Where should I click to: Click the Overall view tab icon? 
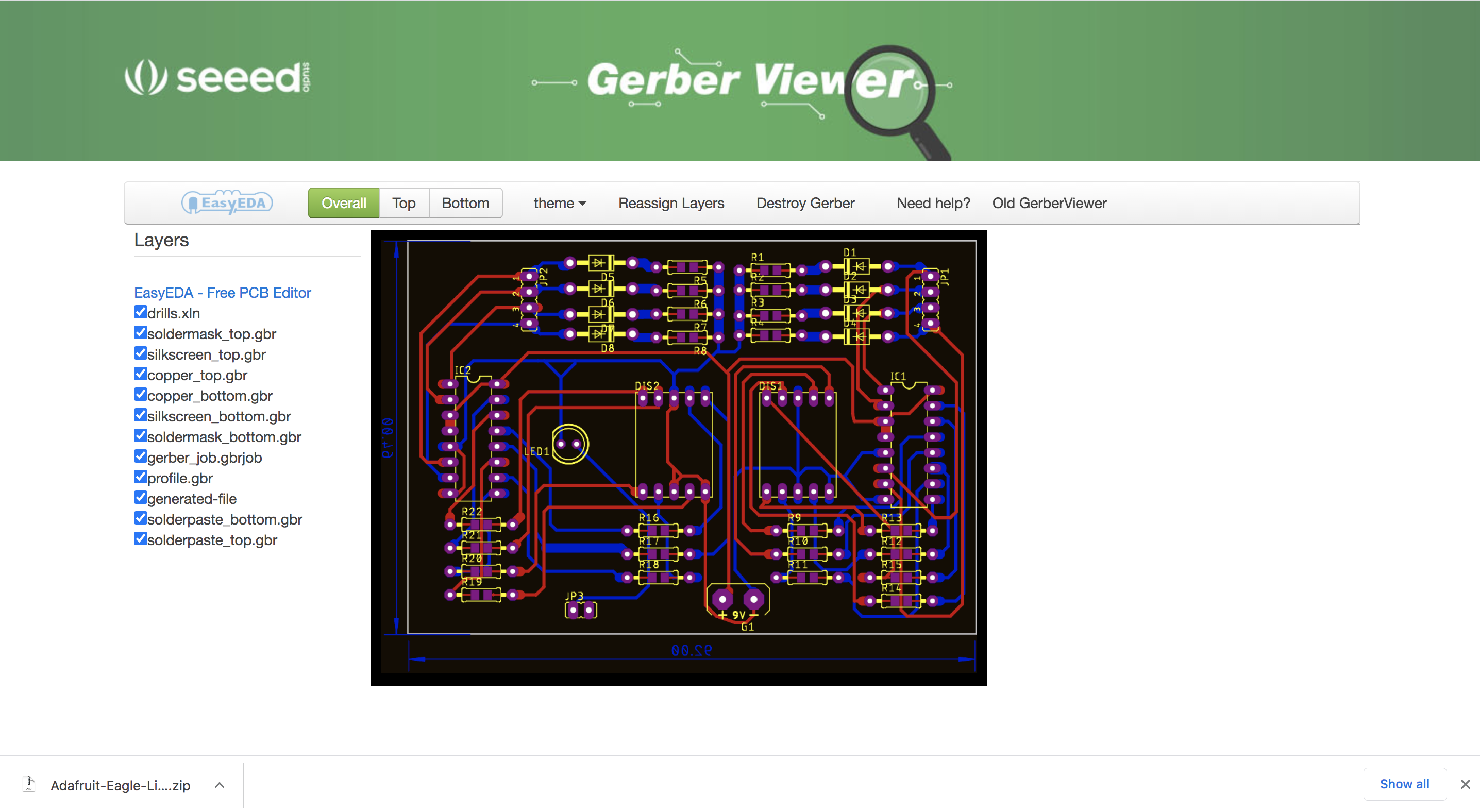point(343,203)
